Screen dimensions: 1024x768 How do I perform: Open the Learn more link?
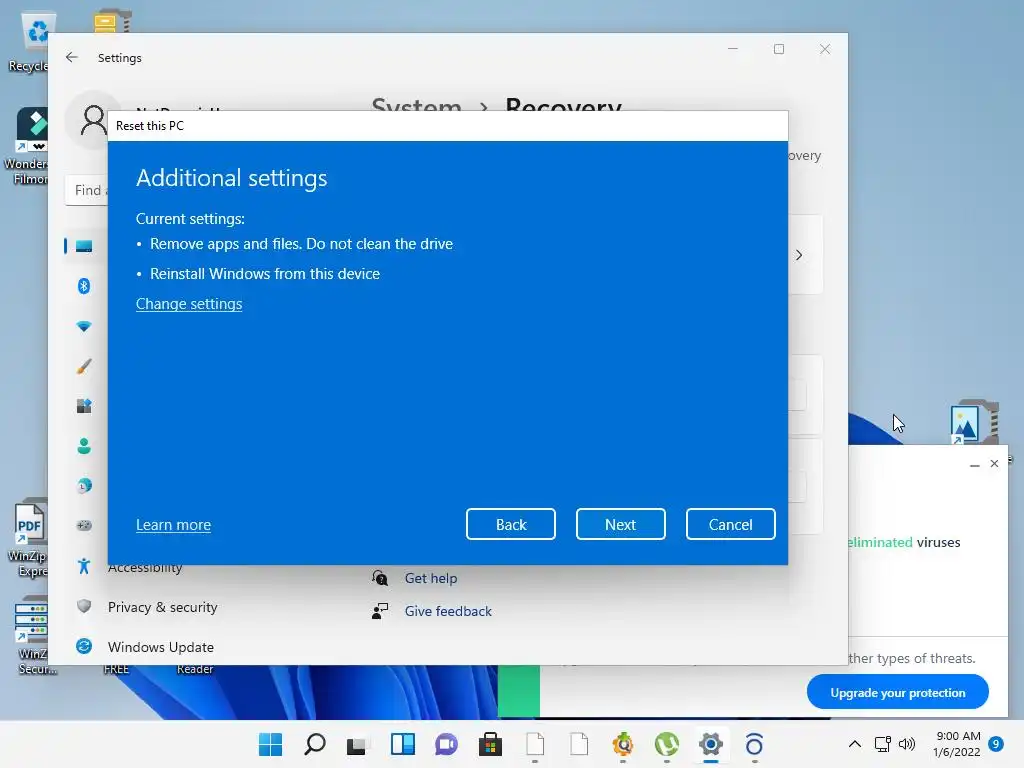pyautogui.click(x=173, y=525)
